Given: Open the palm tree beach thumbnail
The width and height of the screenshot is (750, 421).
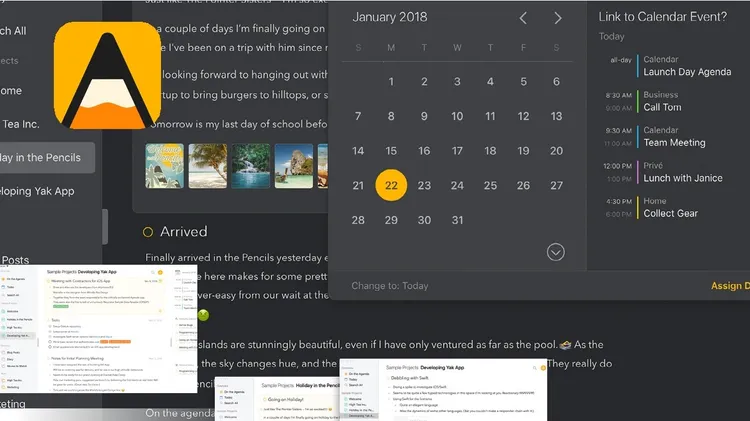Looking at the screenshot, I should (208, 166).
